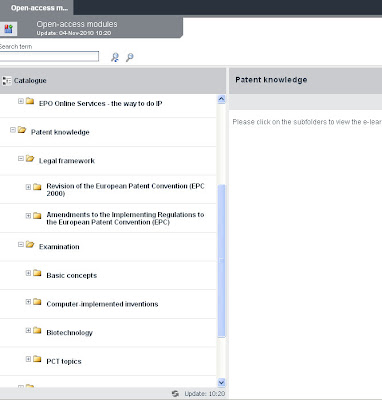382x400 pixels.
Task: Click the Open-access modules header icon
Action: (8, 29)
